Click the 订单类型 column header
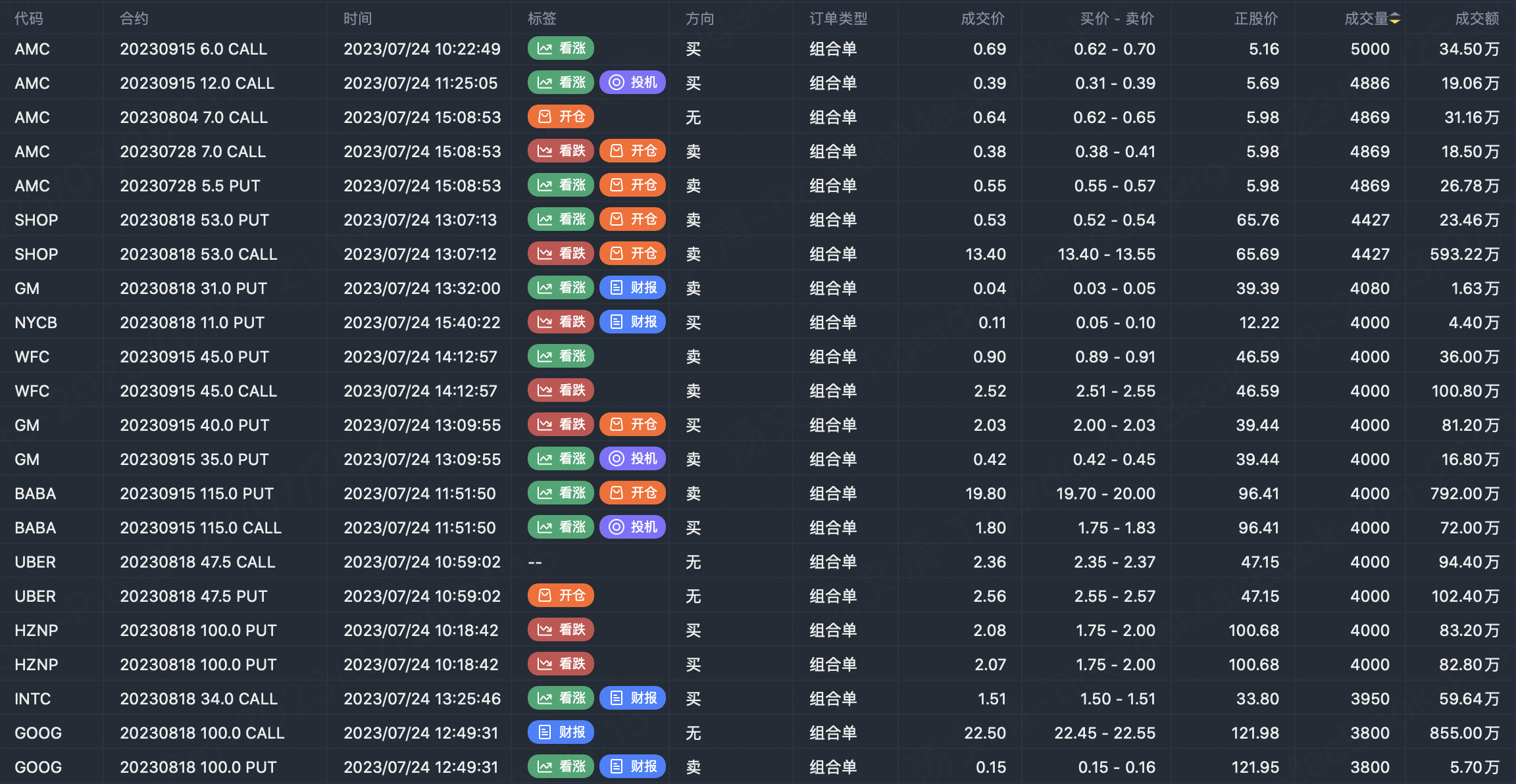The width and height of the screenshot is (1516, 784). [839, 18]
